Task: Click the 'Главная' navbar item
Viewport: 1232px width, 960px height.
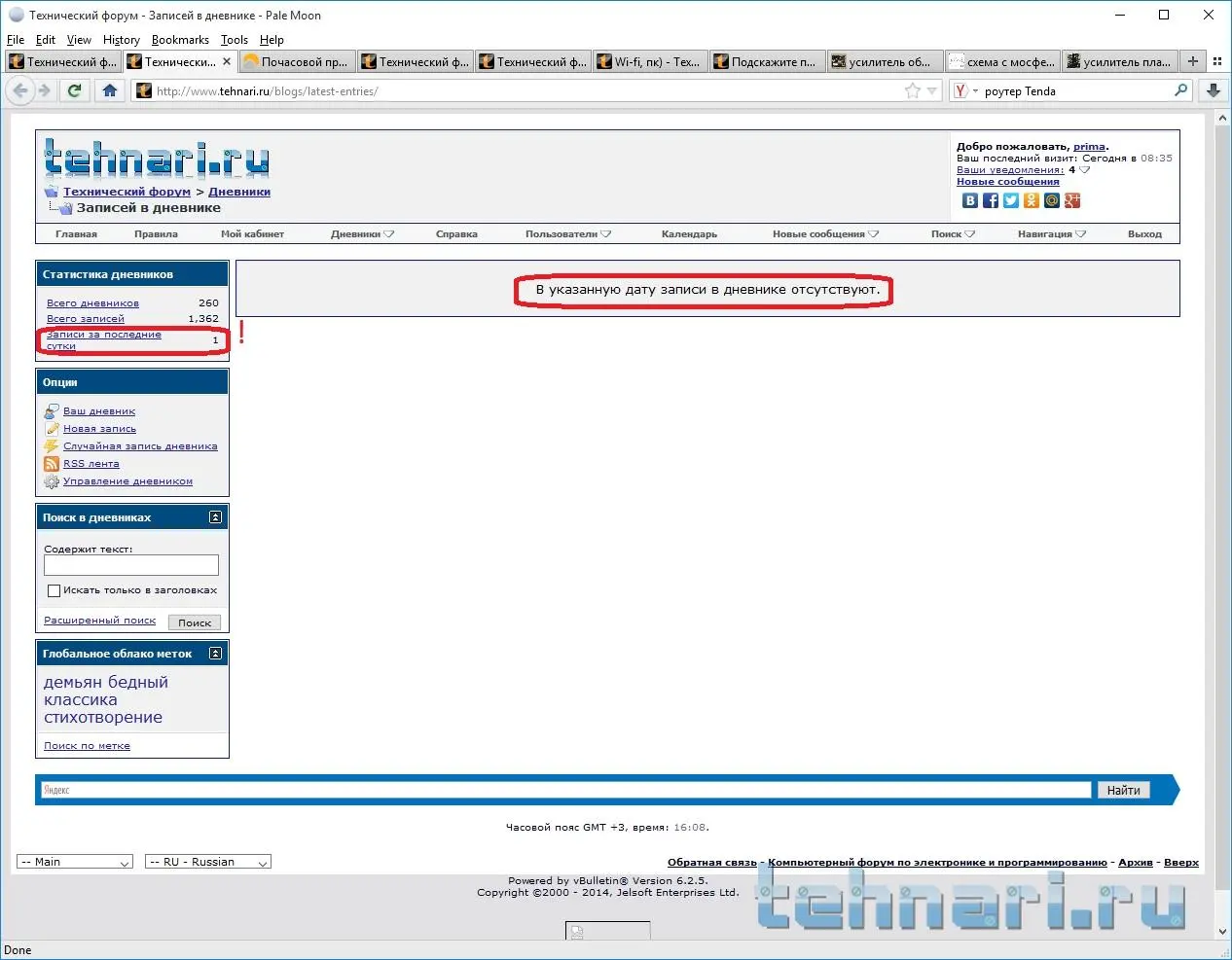Action: [76, 234]
